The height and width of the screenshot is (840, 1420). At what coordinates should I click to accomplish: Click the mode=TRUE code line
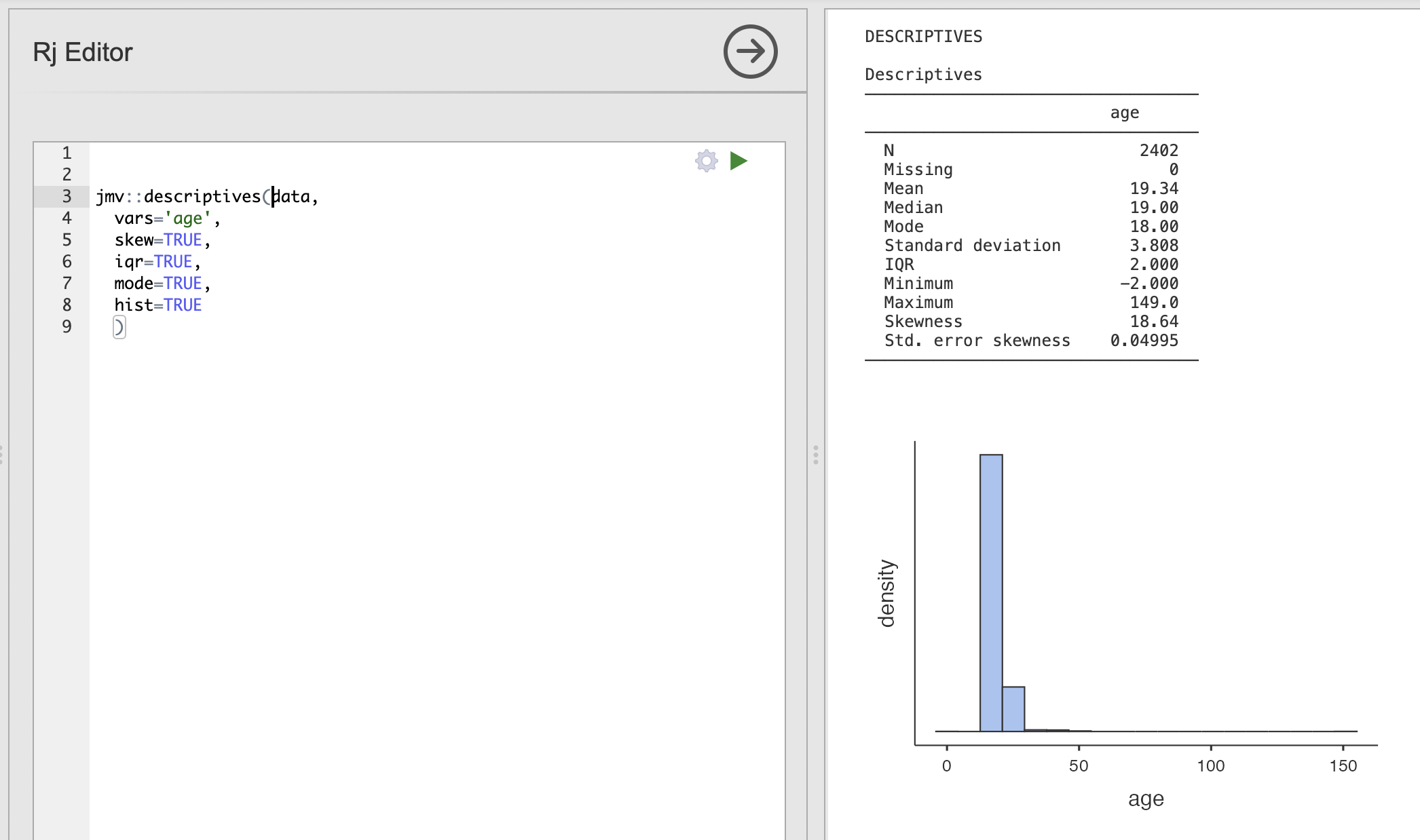click(162, 284)
